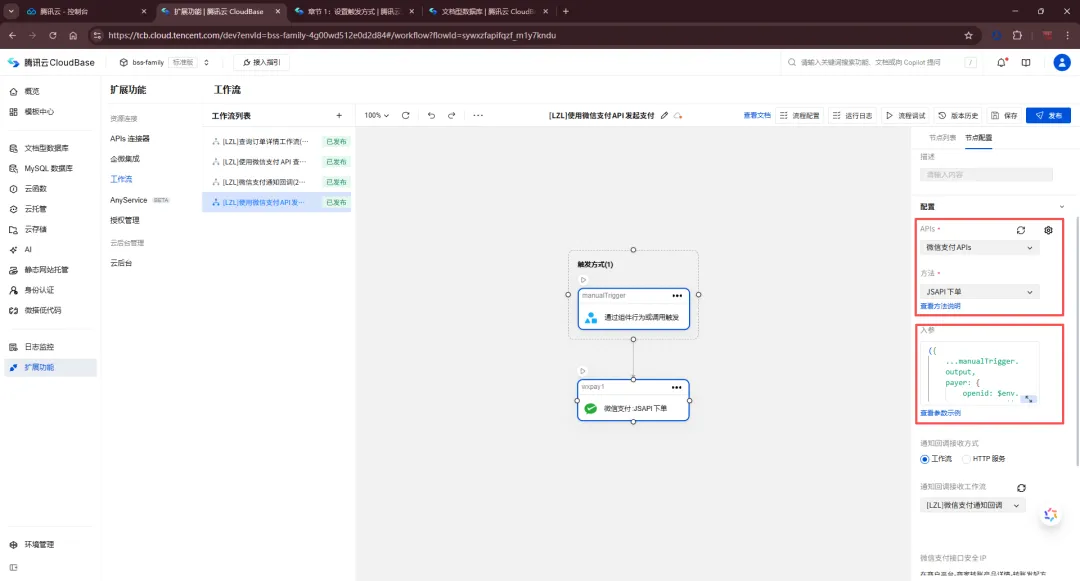Image resolution: width=1080 pixels, height=581 pixels.
Task: Open 静态网站托管 static hosting
Action: 46,270
